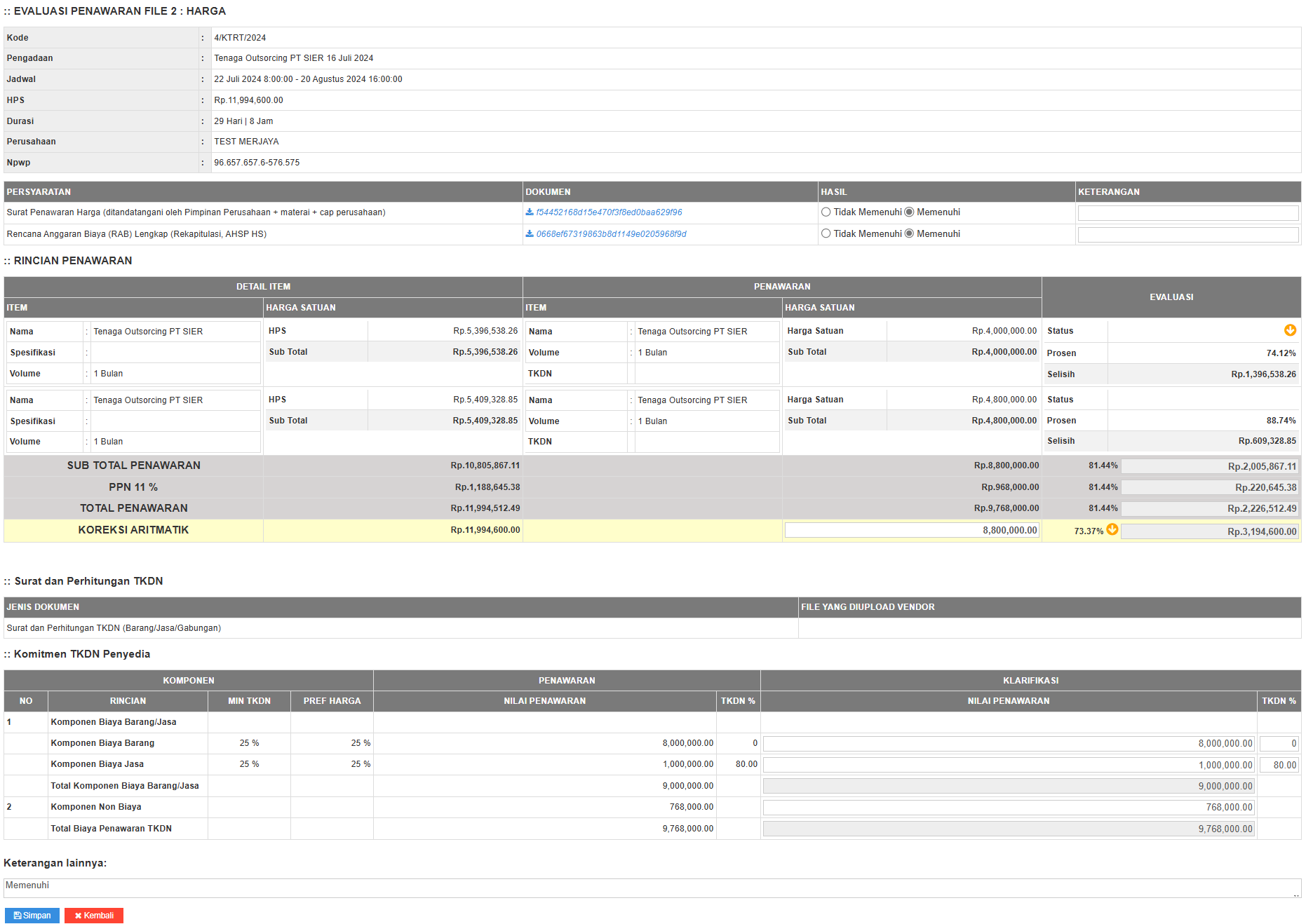Click download icon for Rencana Anggaran Biaya document

(x=530, y=234)
